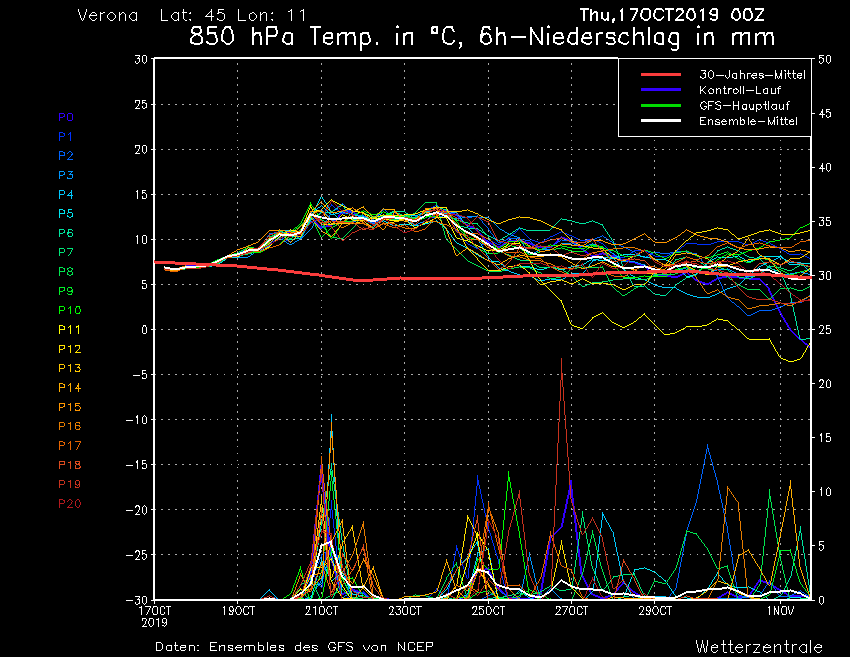This screenshot has height=657, width=850.
Task: Click the orange P17 label
Action: 70,446
